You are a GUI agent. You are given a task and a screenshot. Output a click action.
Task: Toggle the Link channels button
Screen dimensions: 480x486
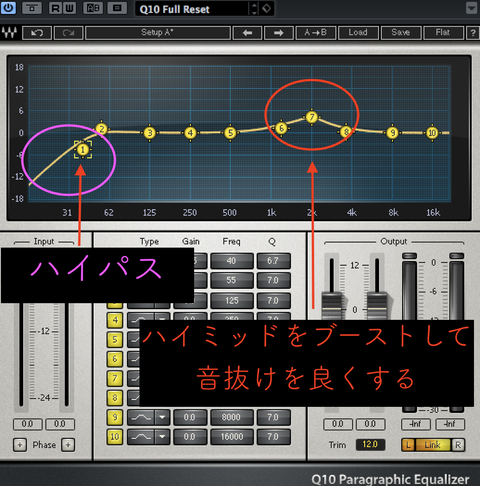click(432, 445)
